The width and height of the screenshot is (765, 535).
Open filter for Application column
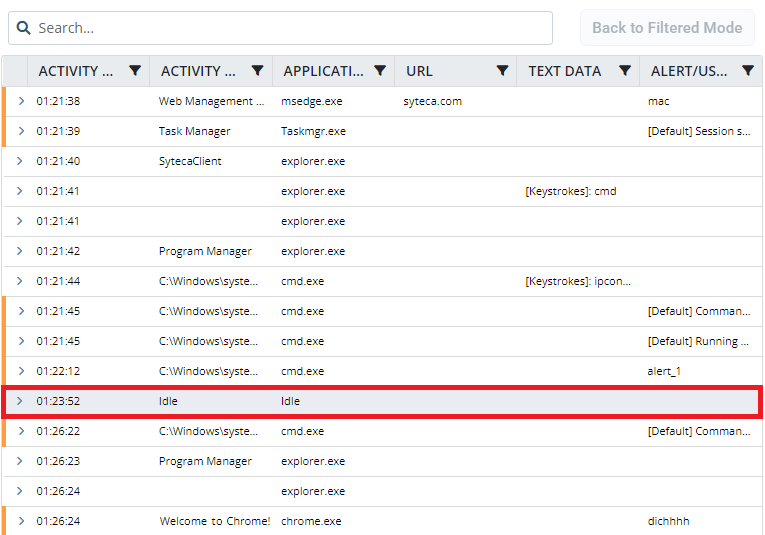[379, 71]
